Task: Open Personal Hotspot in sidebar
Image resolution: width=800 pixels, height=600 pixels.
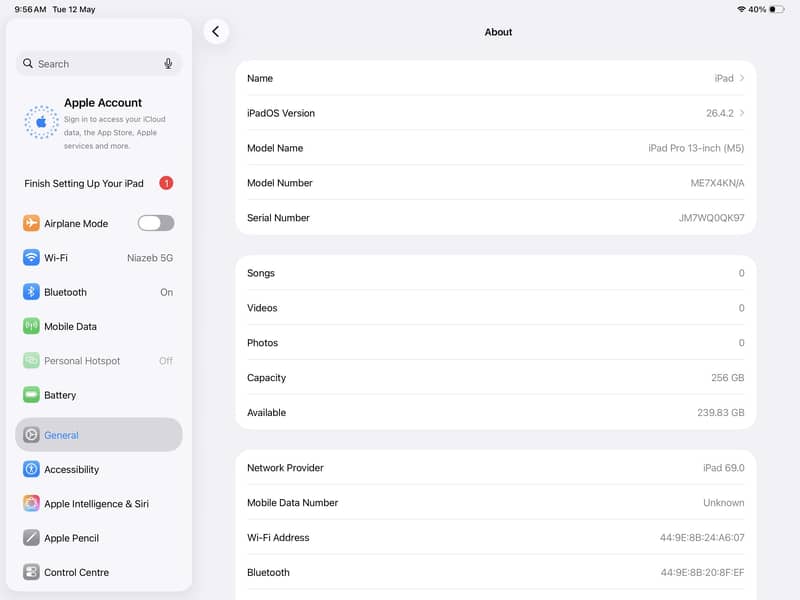Action: tap(99, 361)
